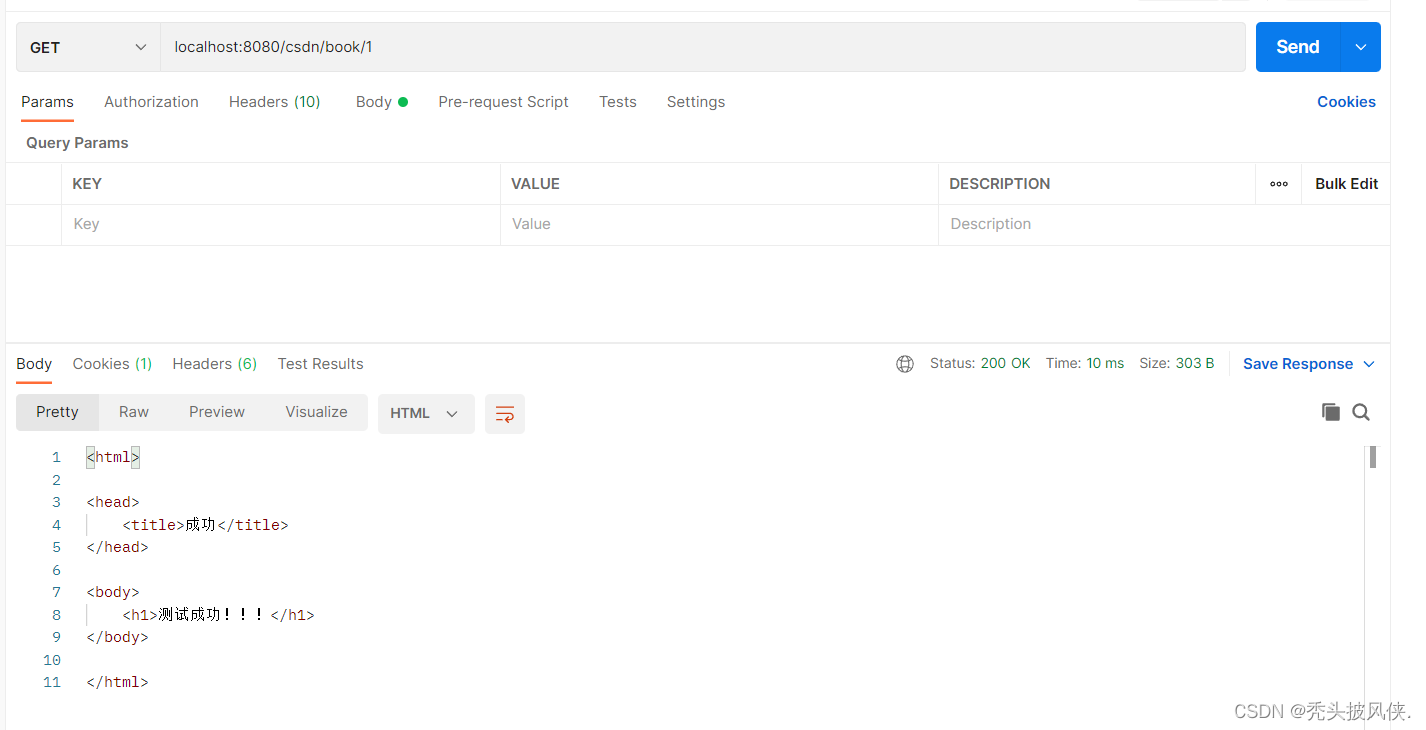Open search in the response body
Screen dimensions: 1426x730
1361,412
